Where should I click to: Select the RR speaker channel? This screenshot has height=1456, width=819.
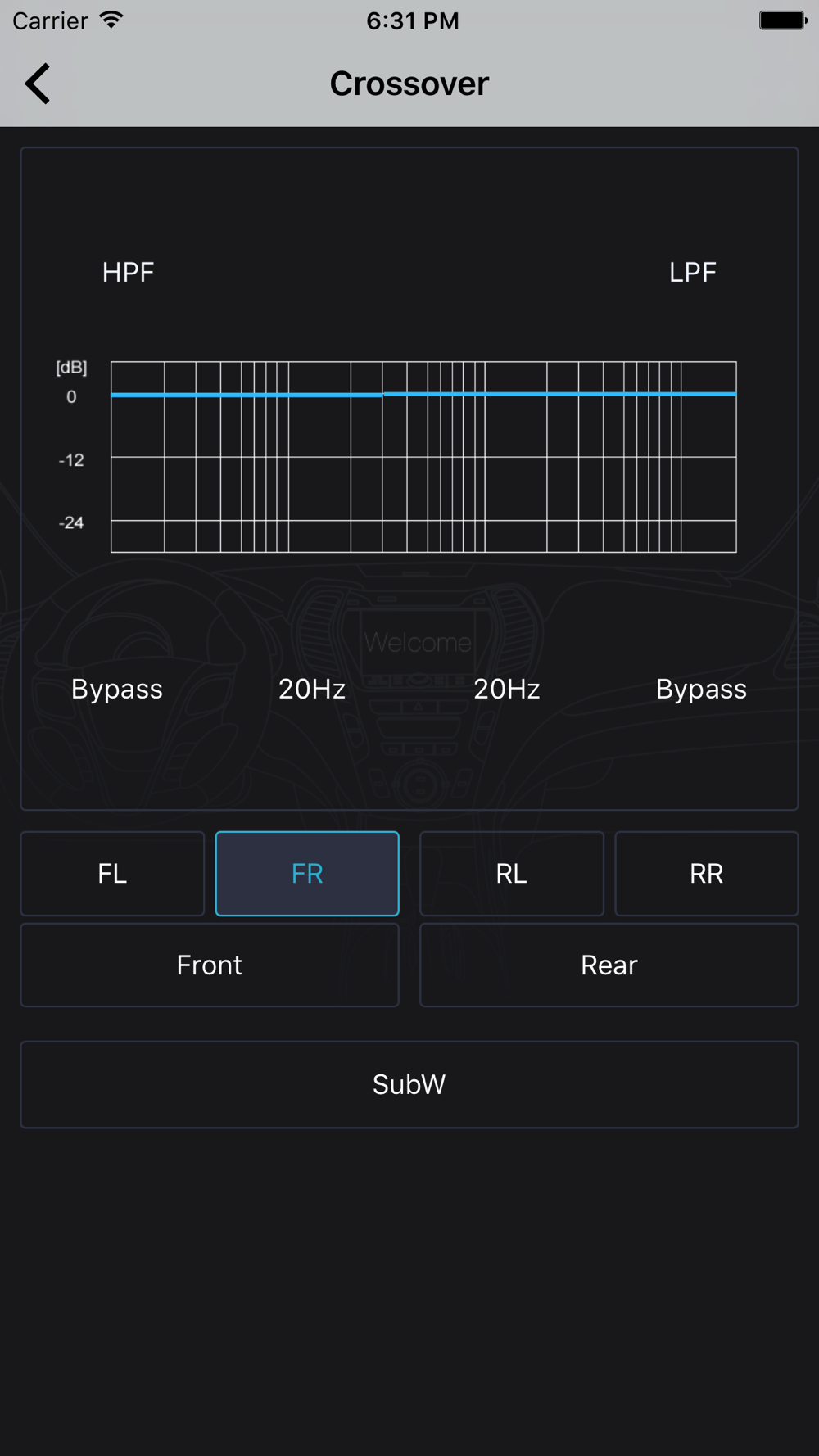click(707, 874)
